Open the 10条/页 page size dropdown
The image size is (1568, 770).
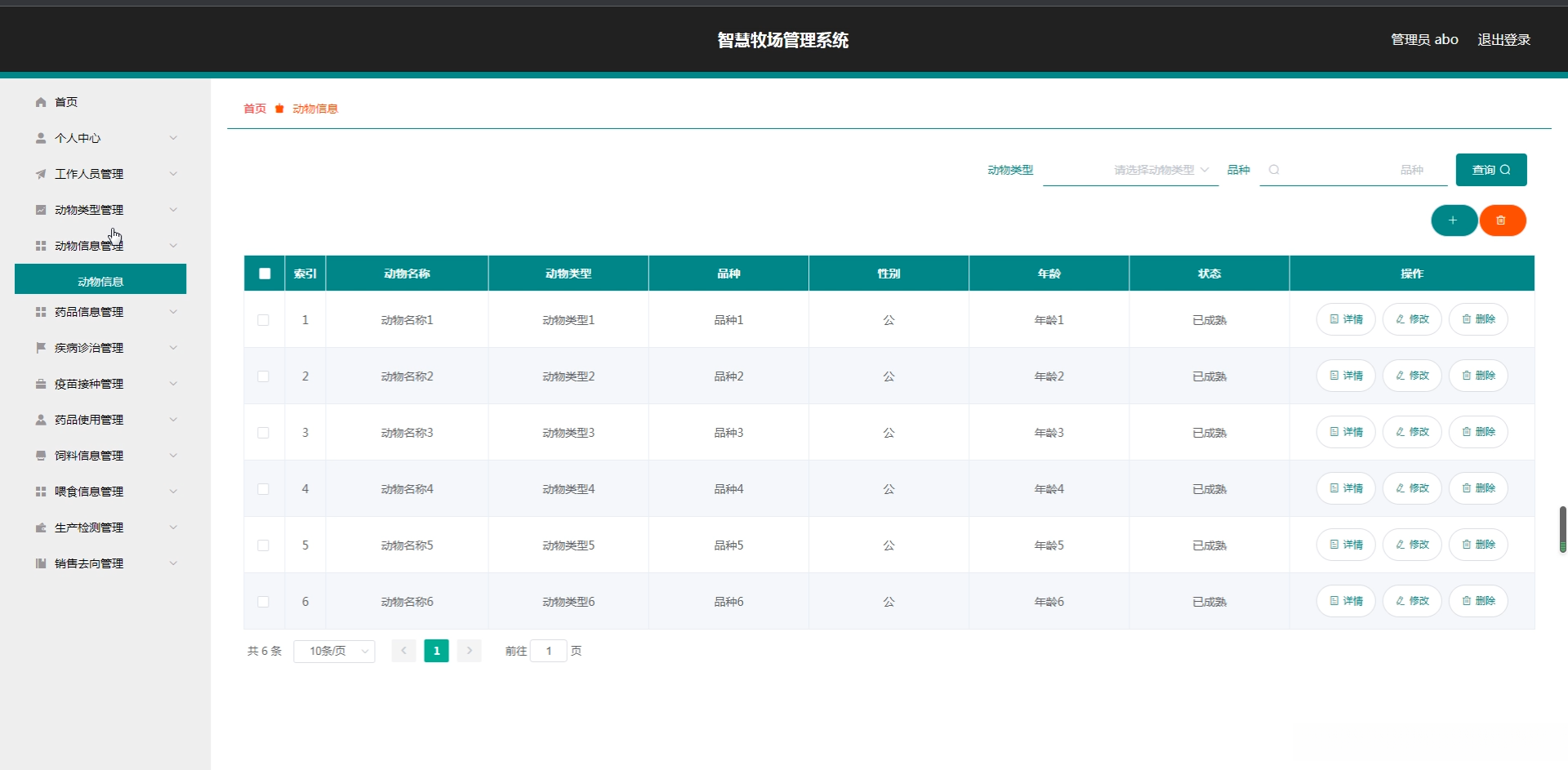click(x=334, y=651)
